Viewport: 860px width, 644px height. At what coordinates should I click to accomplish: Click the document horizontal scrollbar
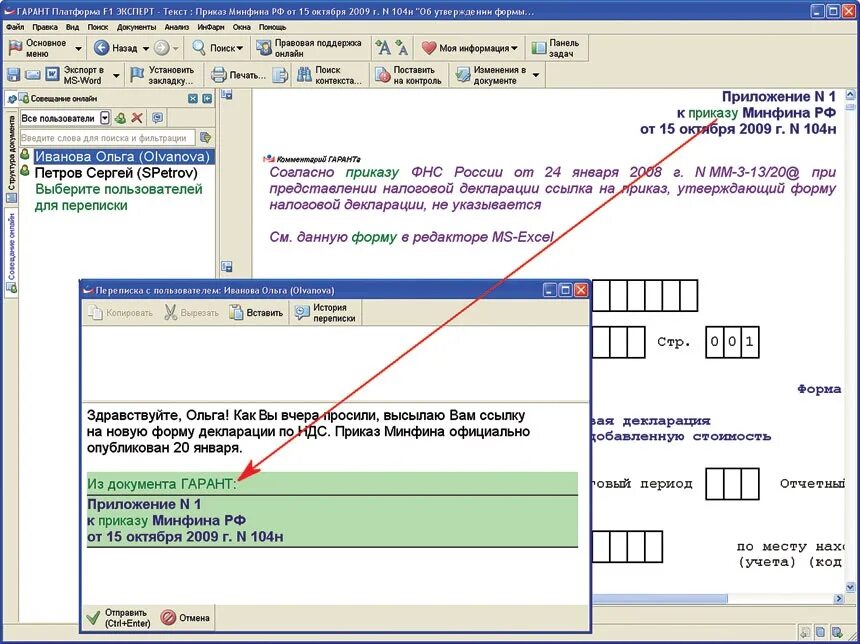[660, 598]
